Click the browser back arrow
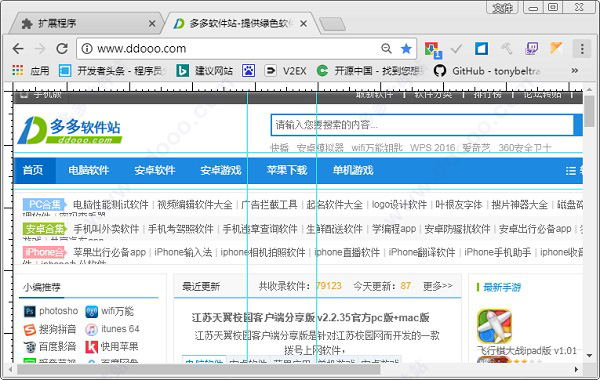 click(x=18, y=49)
